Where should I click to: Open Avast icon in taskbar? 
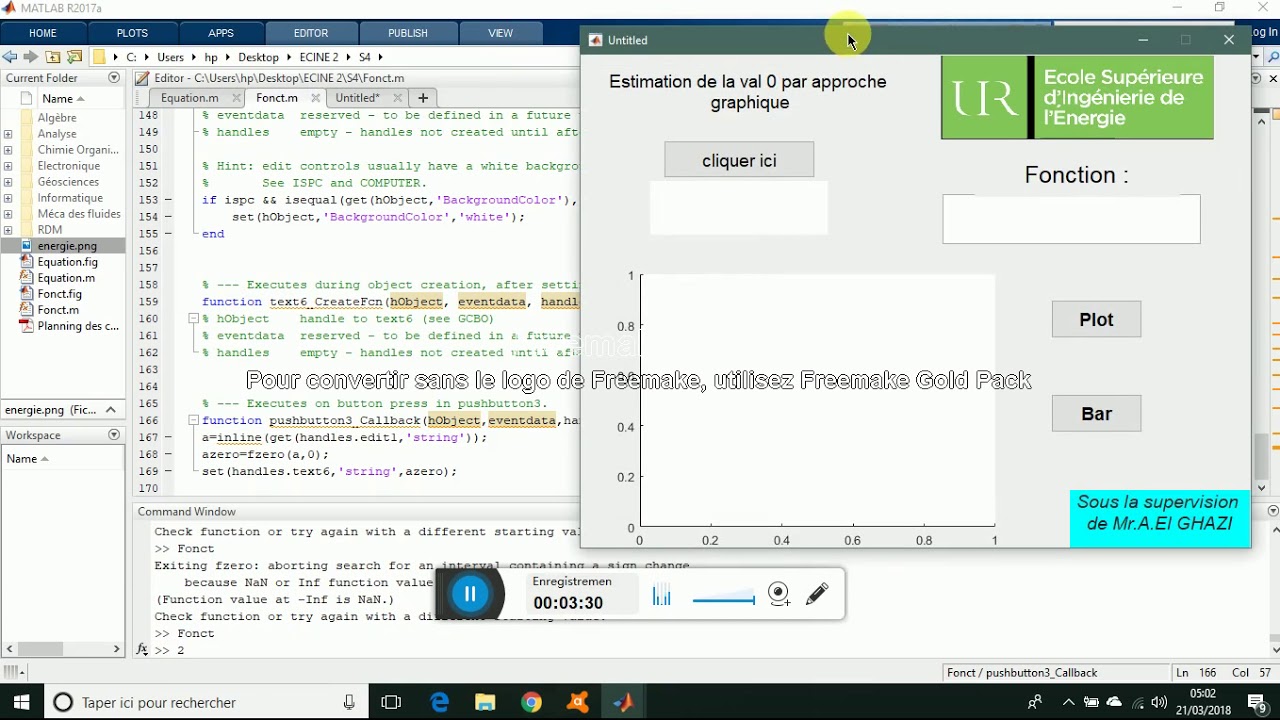pyautogui.click(x=577, y=702)
